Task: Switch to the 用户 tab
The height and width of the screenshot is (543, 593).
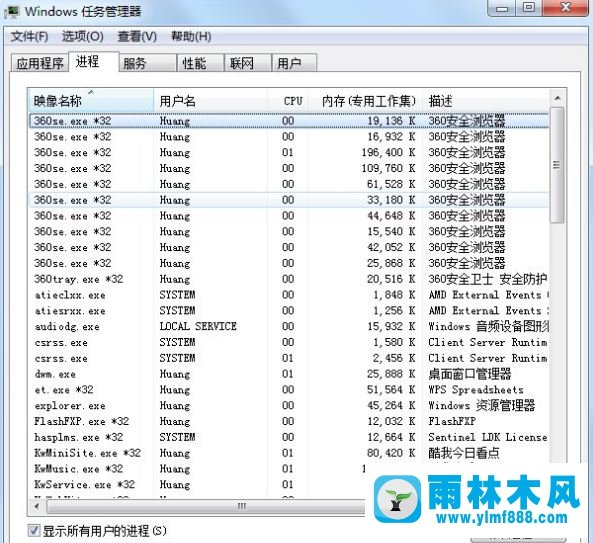Action: [x=294, y=63]
